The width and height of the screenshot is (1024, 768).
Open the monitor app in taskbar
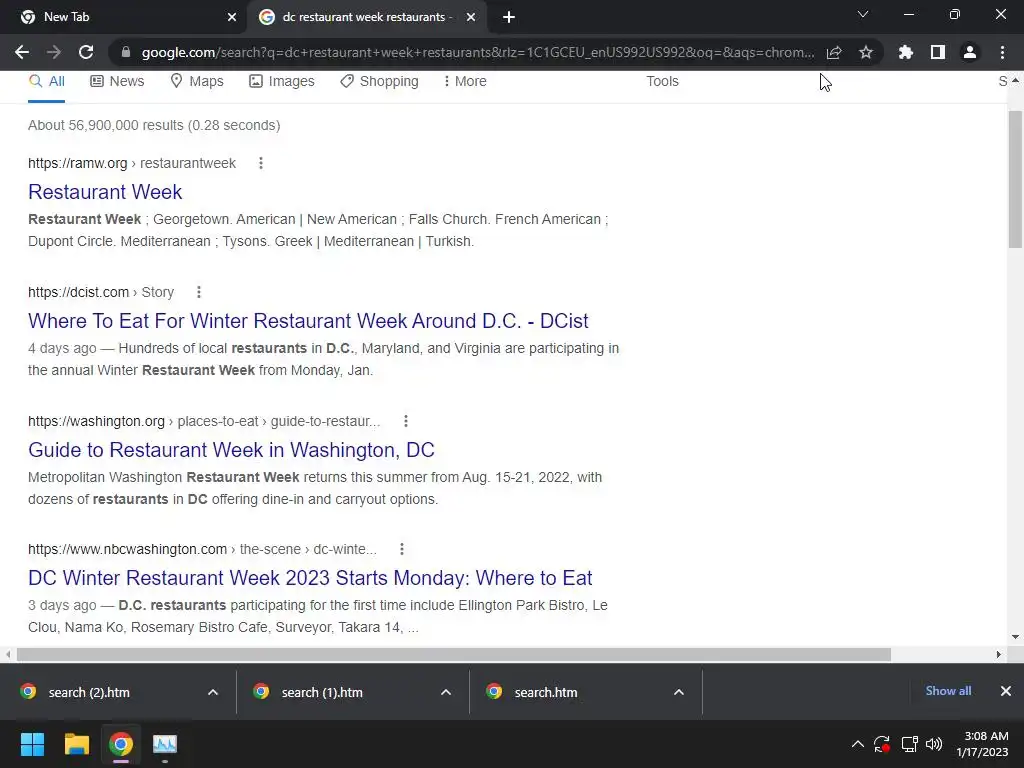(x=165, y=744)
